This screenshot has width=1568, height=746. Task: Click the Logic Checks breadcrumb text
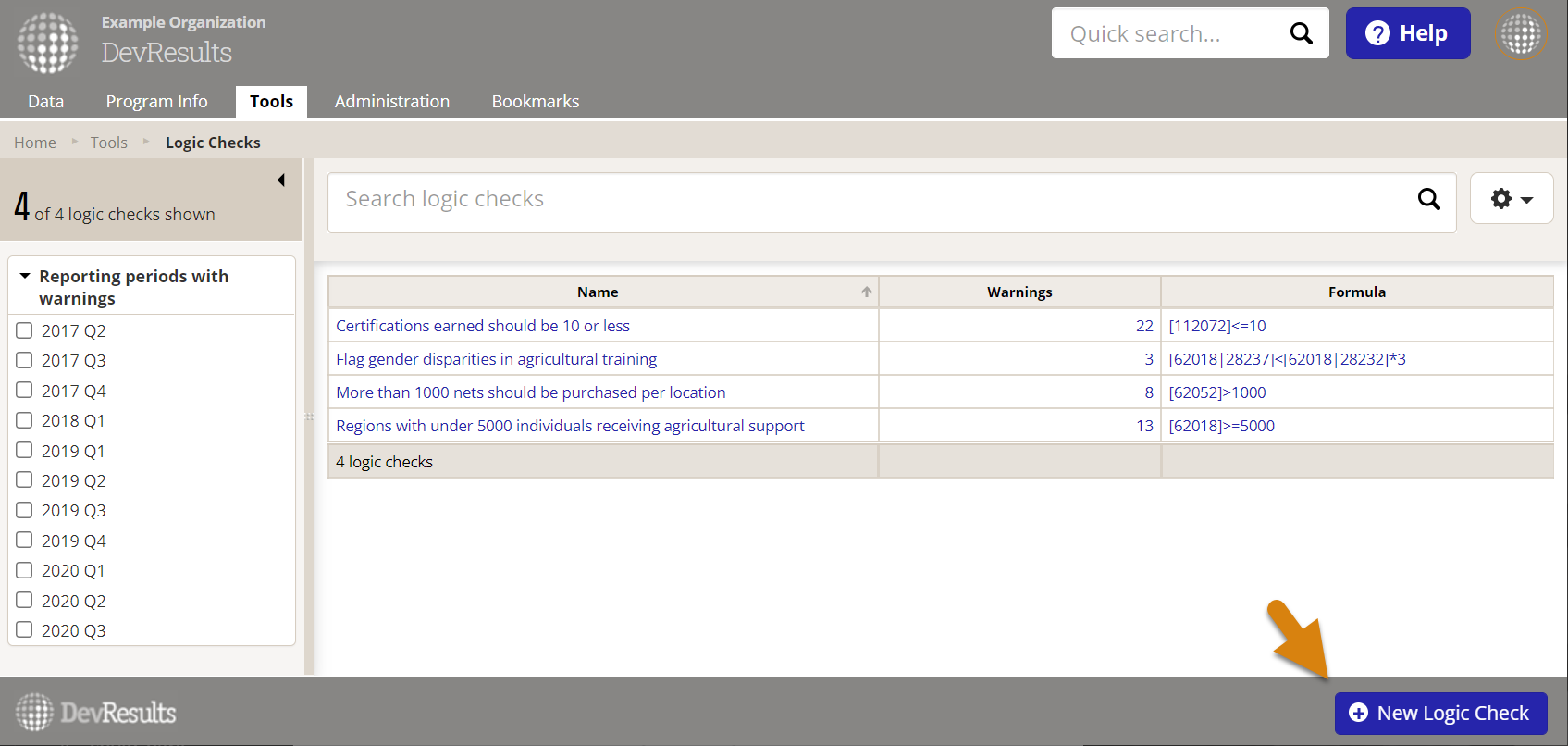[213, 143]
